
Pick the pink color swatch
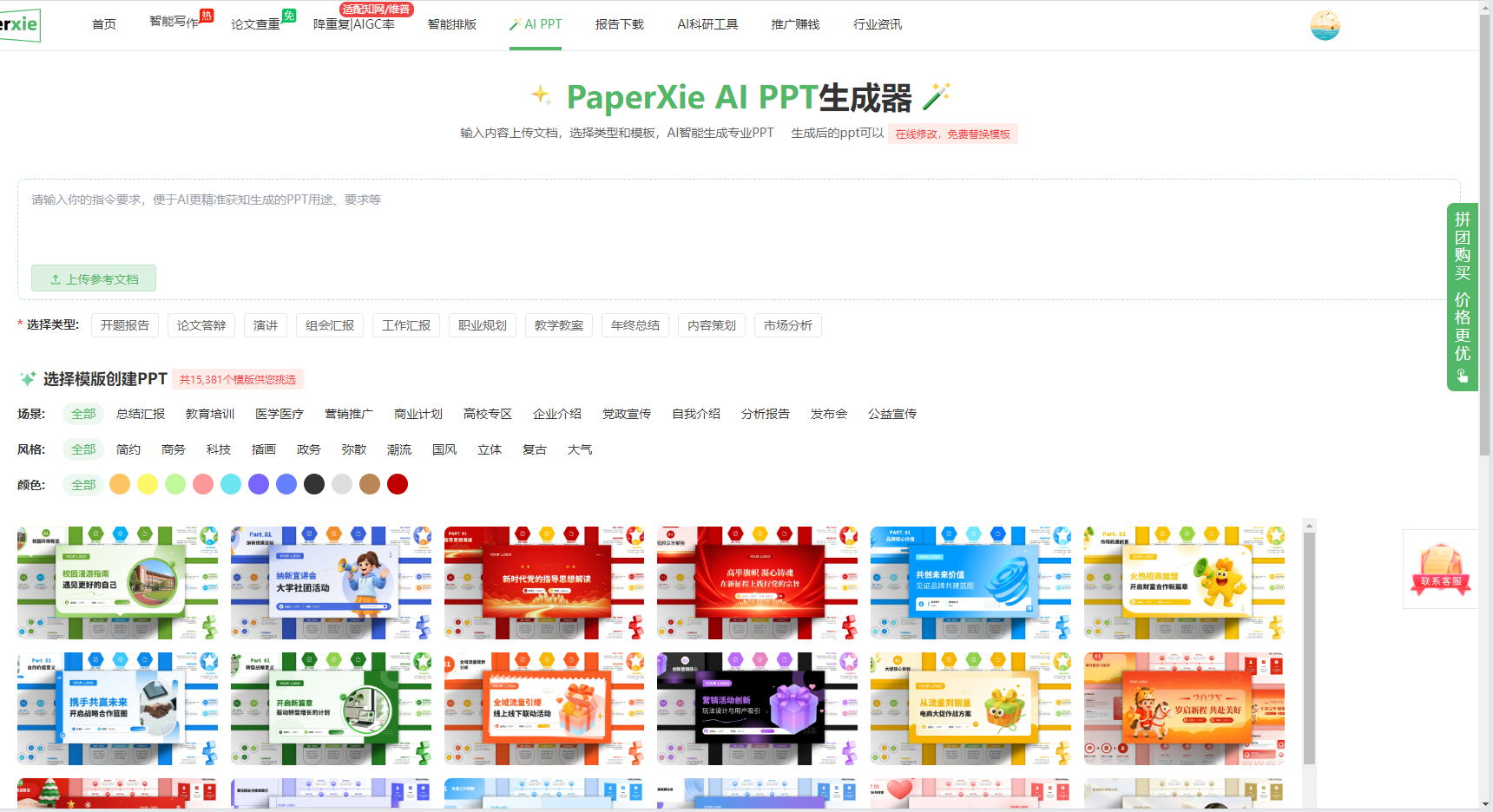(203, 484)
